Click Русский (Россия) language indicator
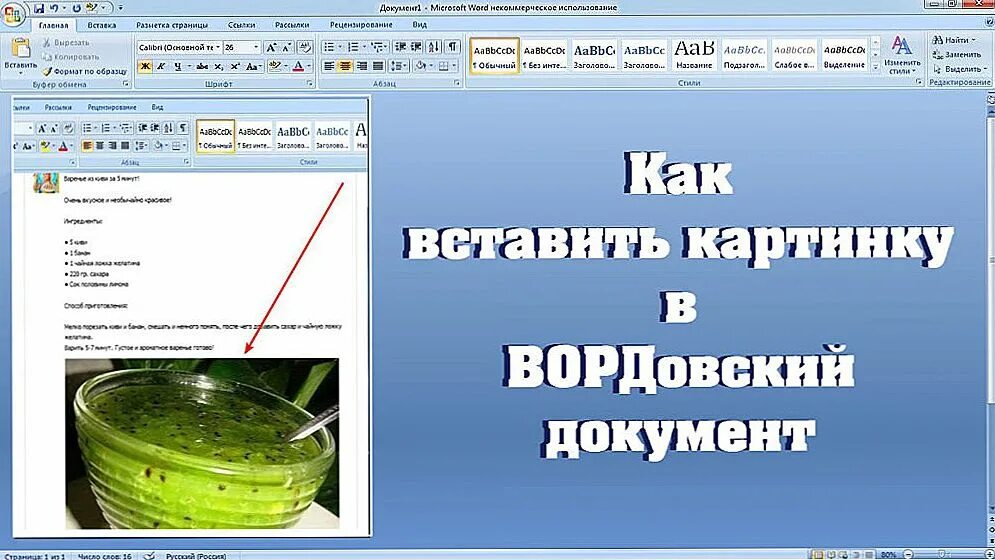The image size is (995, 560). tap(196, 556)
